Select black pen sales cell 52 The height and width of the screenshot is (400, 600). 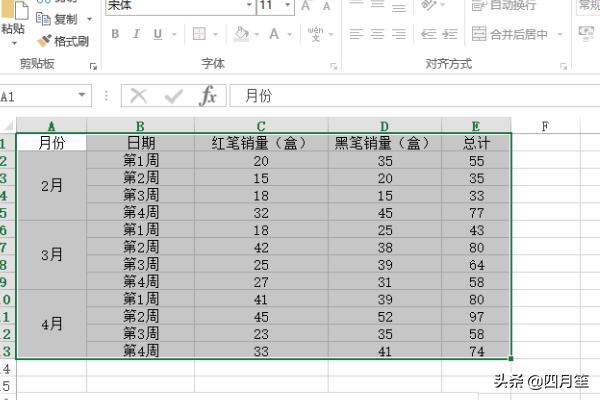coord(385,317)
